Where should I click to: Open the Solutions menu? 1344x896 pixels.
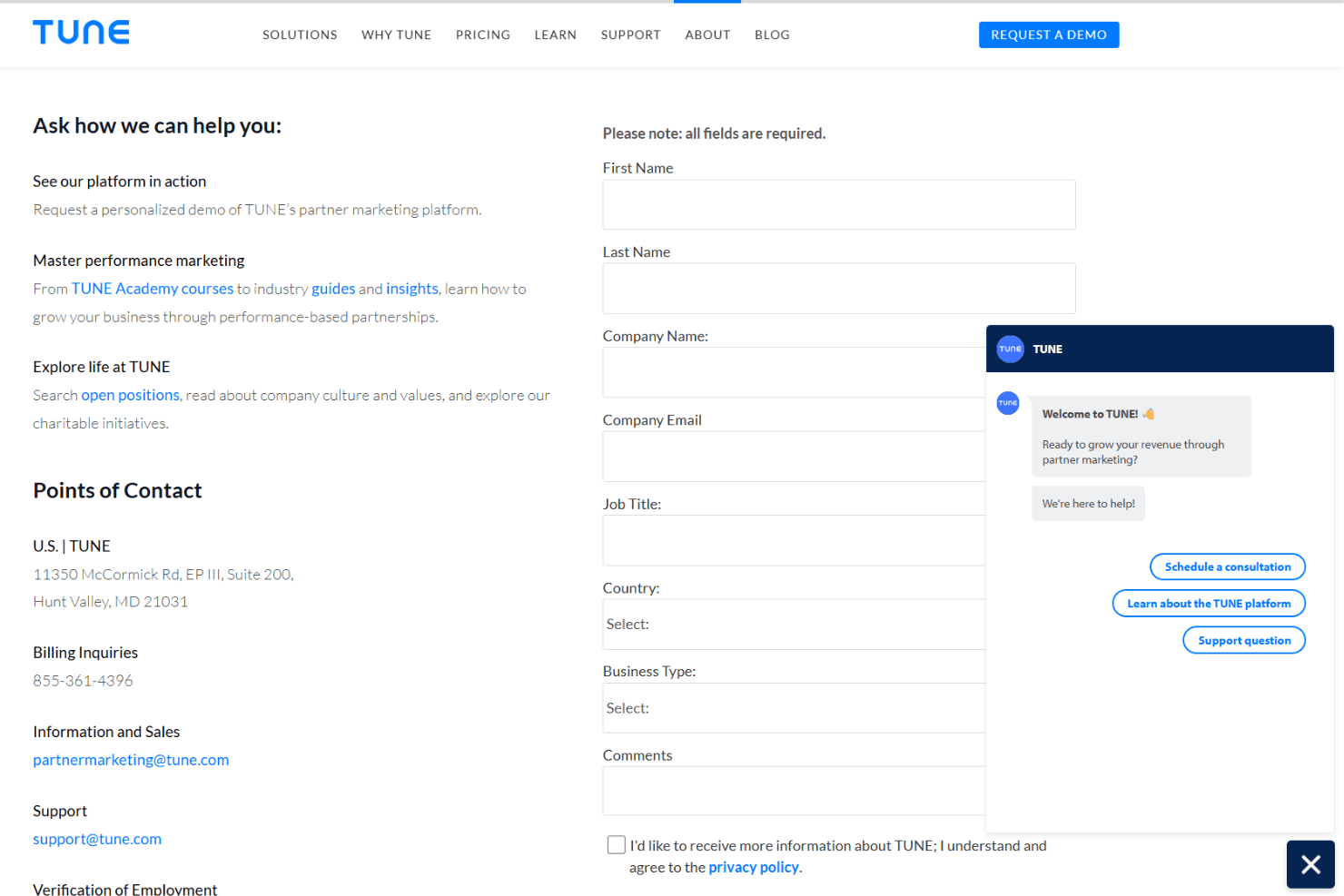point(300,34)
